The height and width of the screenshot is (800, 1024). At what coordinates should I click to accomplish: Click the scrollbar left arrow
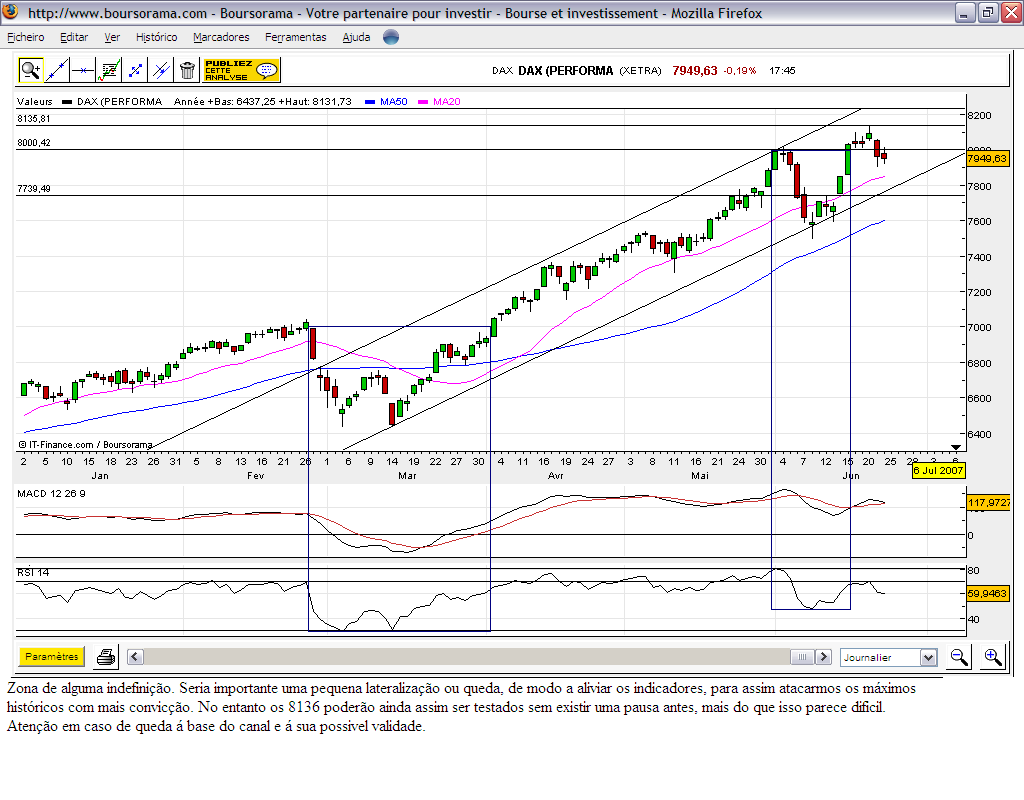pos(135,657)
